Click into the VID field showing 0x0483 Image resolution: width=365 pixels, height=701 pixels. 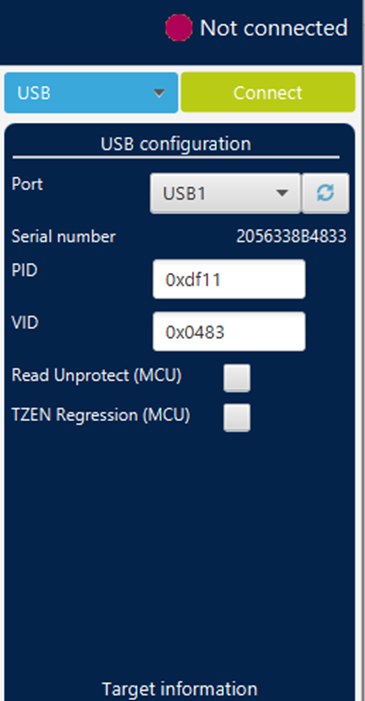point(229,331)
